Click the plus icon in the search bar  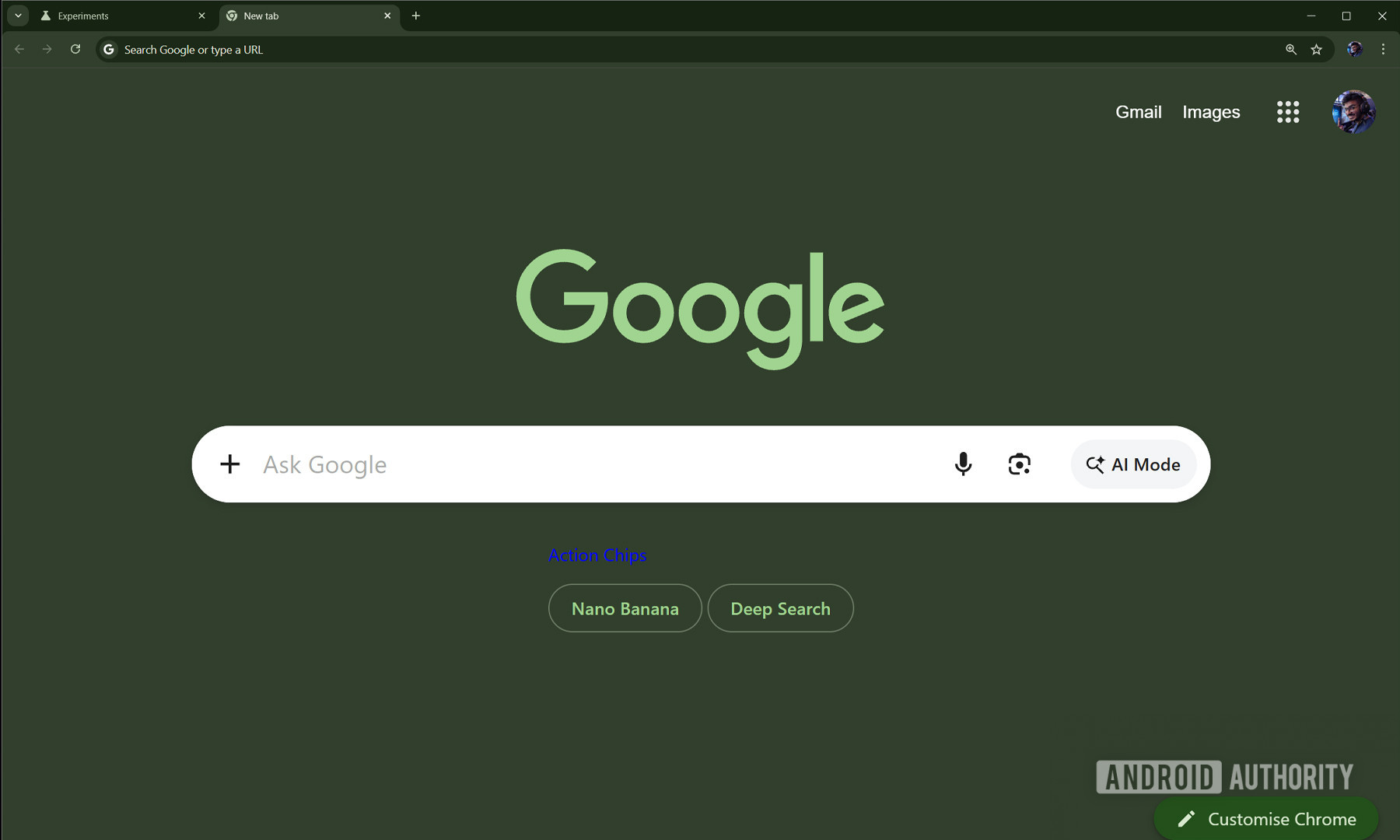(x=229, y=464)
